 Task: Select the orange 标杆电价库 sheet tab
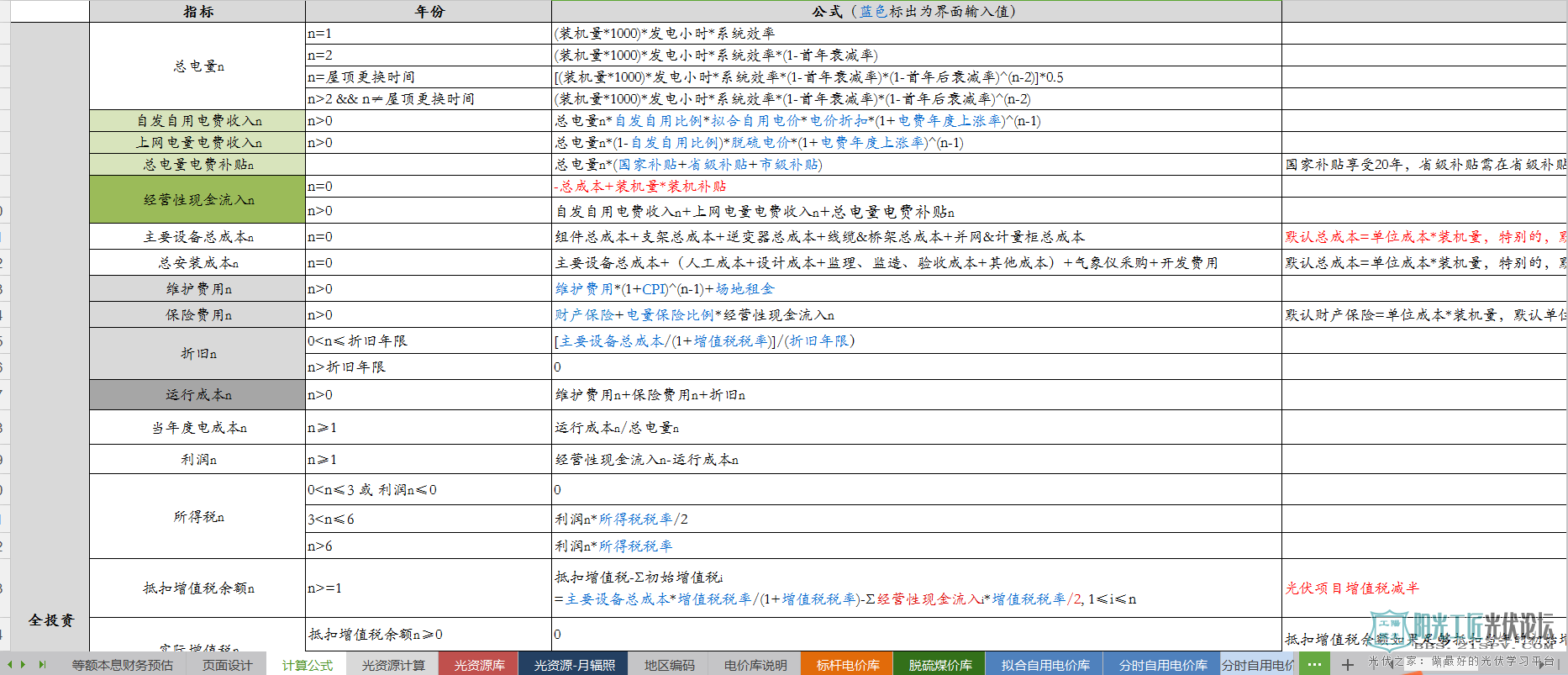pos(848,665)
